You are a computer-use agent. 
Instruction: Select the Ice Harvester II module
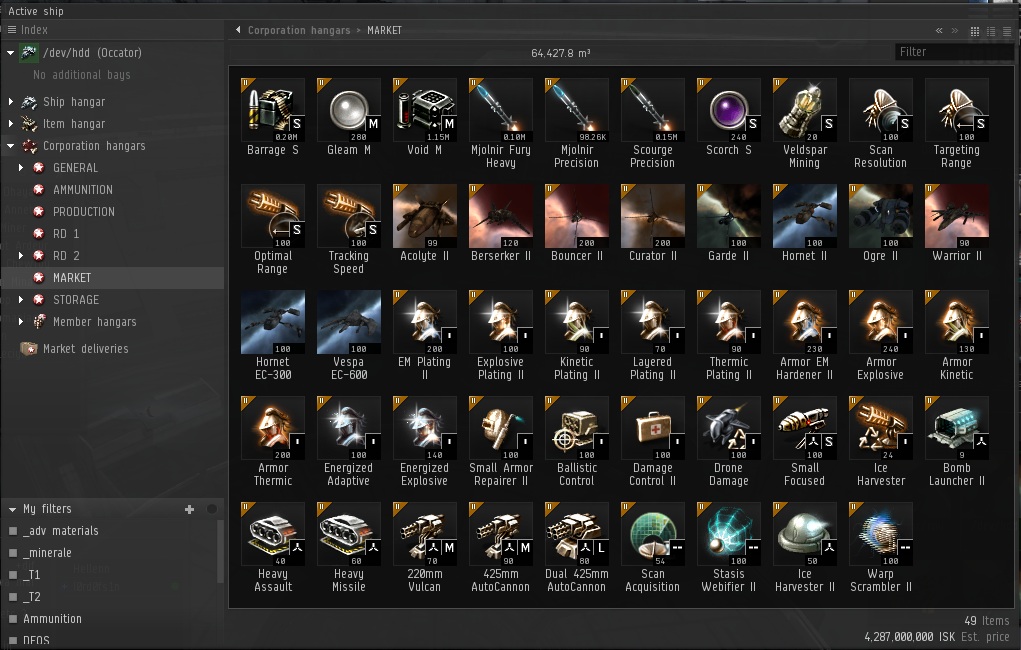tap(804, 548)
